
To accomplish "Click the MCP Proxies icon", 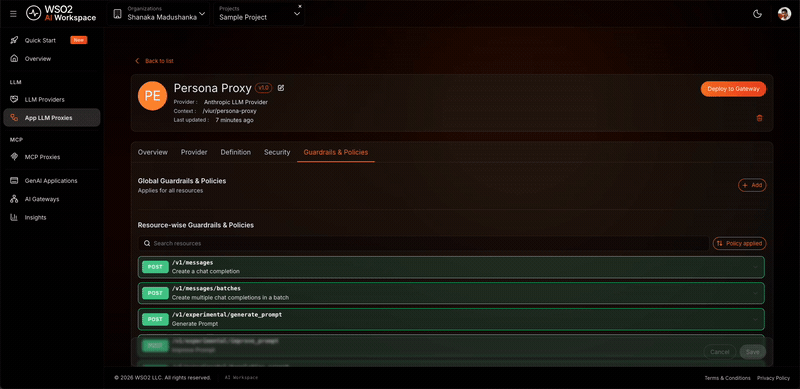I will point(14,157).
